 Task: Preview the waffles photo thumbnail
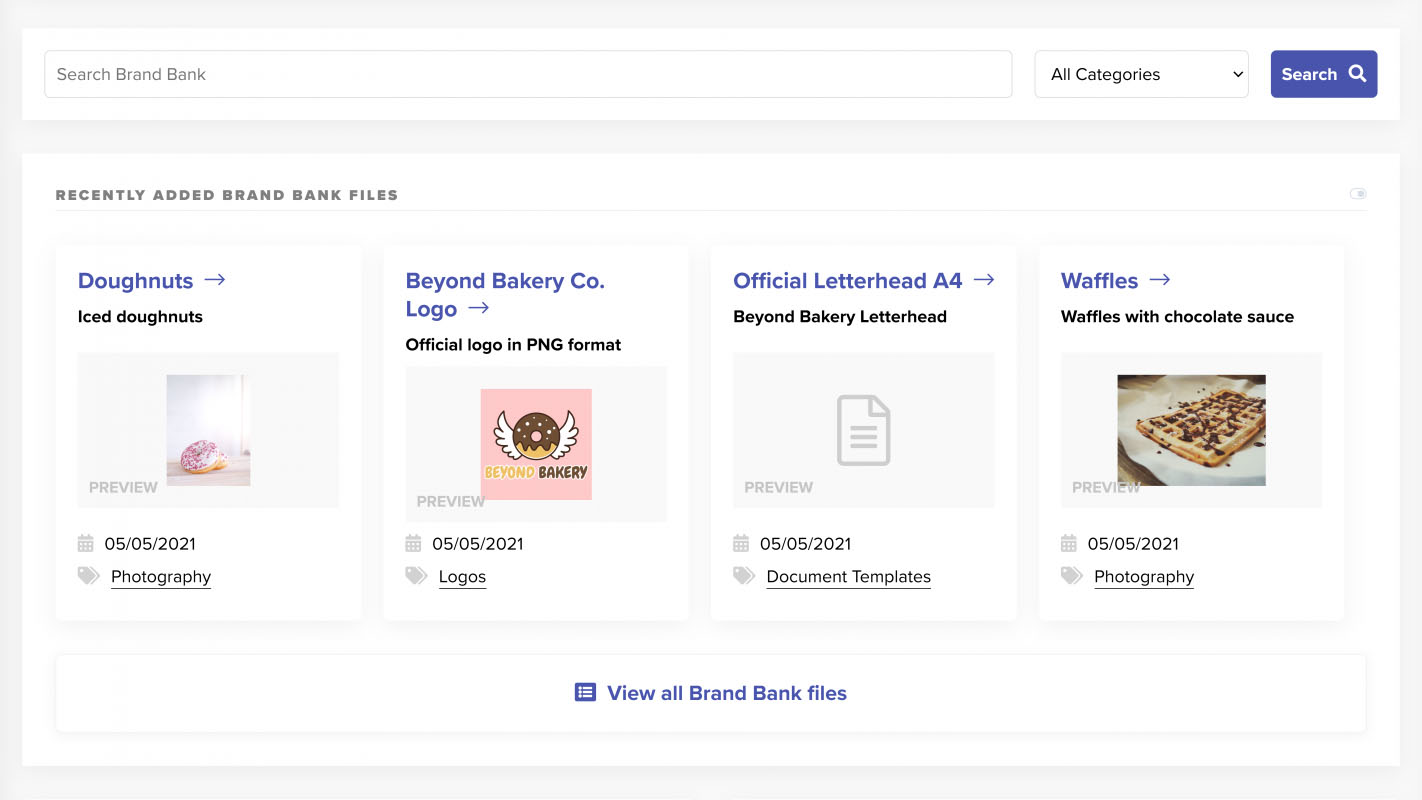click(1191, 430)
